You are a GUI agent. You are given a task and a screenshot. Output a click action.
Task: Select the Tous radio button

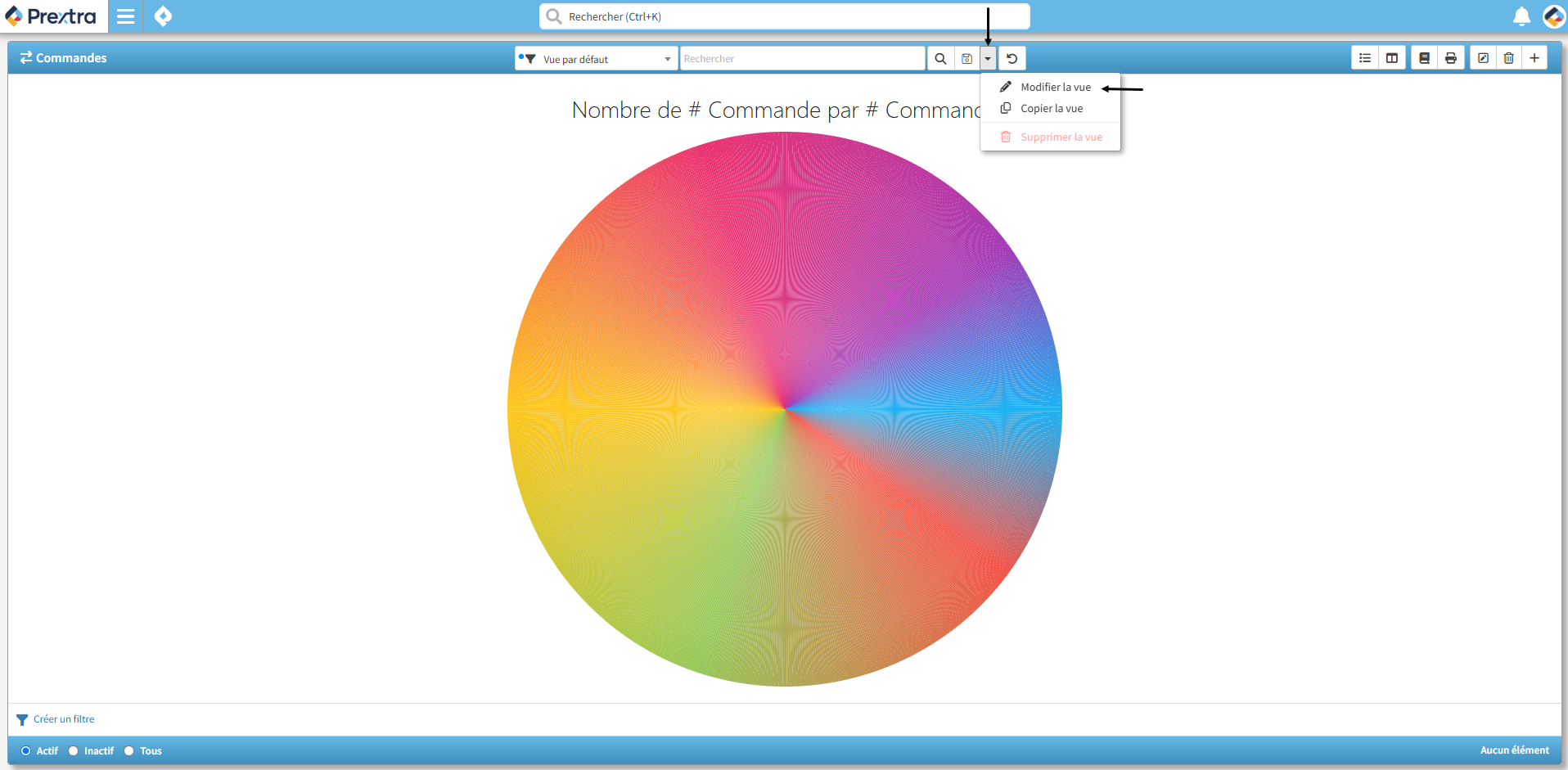[129, 751]
